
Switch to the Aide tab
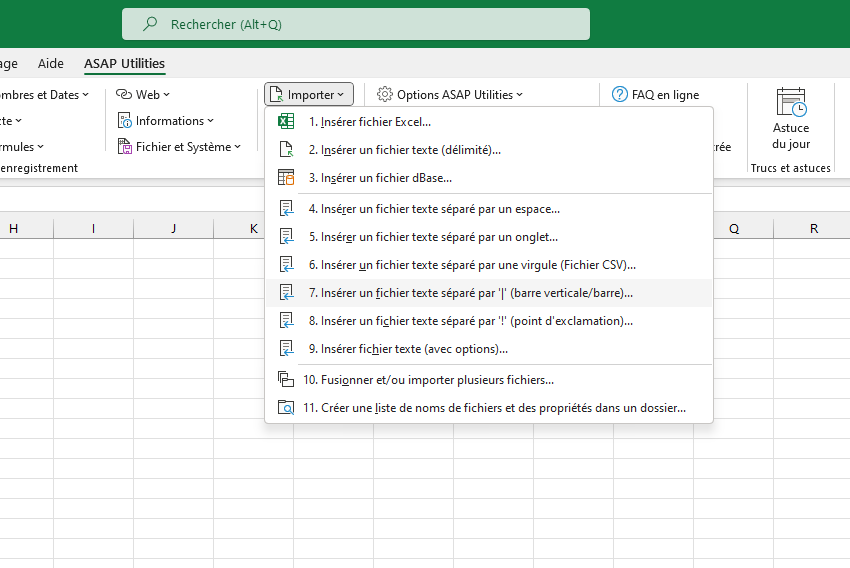pyautogui.click(x=50, y=63)
